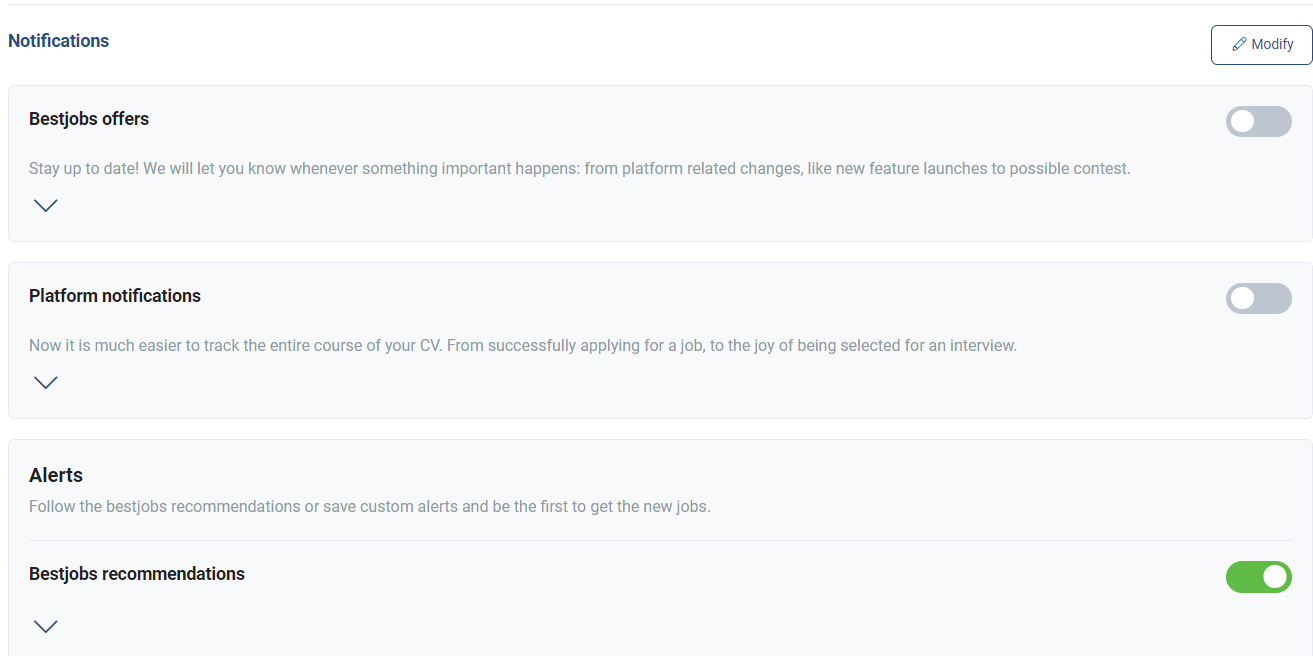Expand the Bestjobs offers chevron
Viewport: 1313px width, 656px height.
[46, 205]
